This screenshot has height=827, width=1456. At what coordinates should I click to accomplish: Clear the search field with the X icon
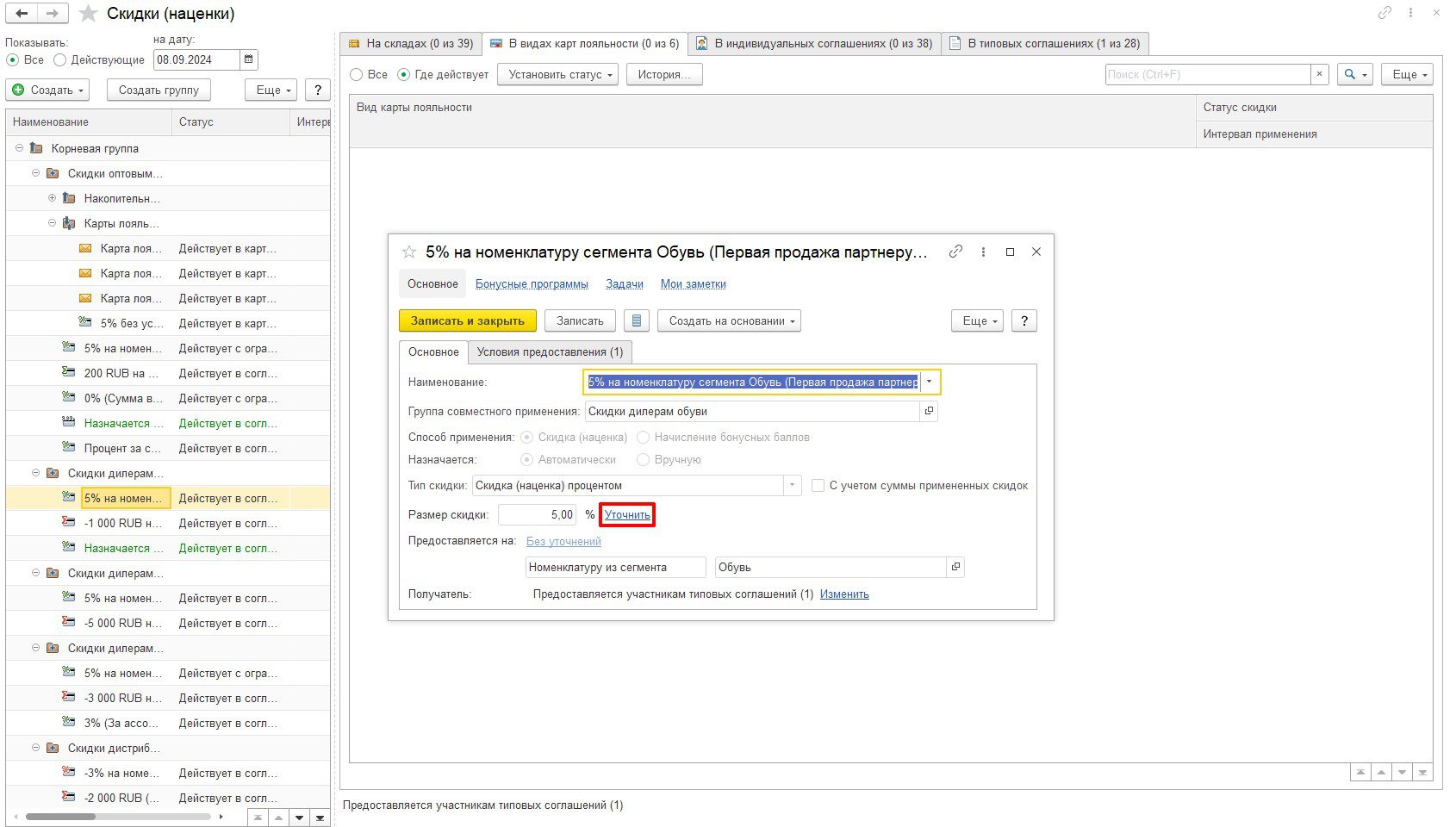1319,75
